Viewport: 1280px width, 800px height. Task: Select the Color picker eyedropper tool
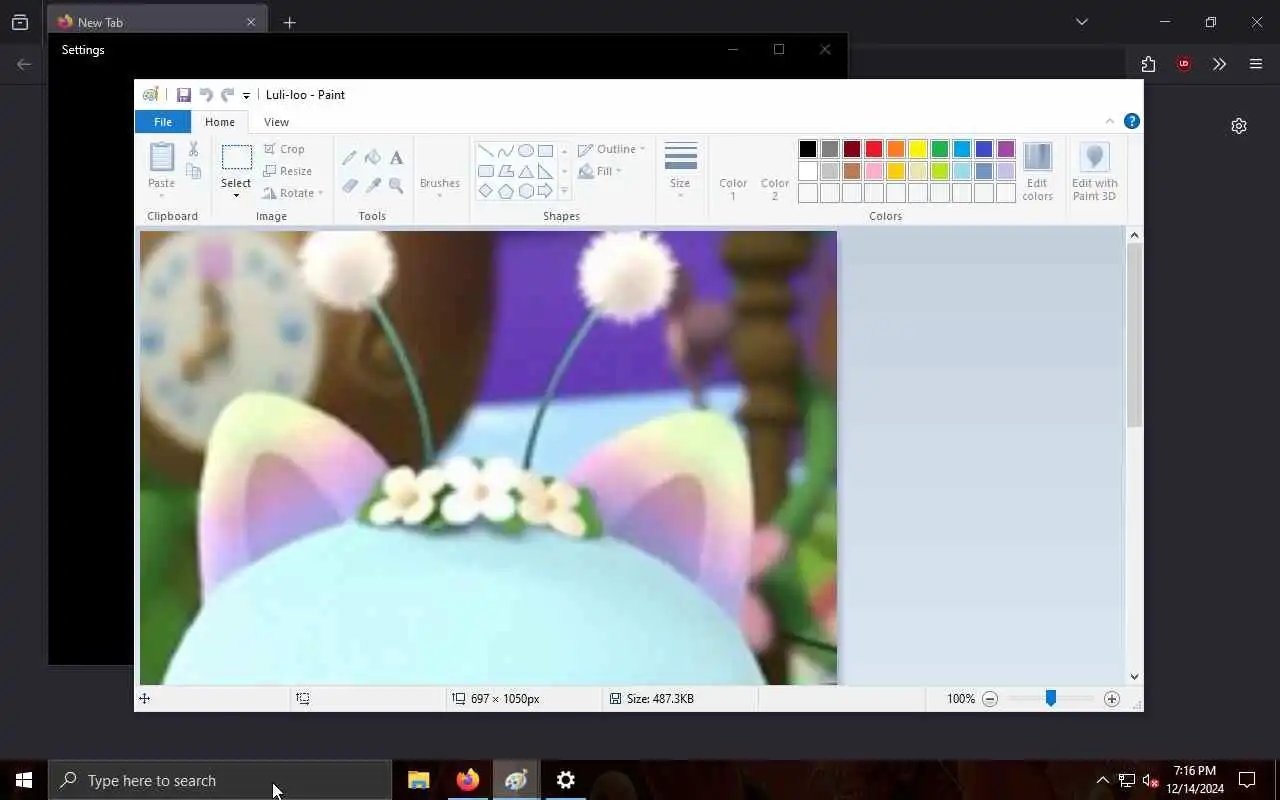tap(372, 186)
